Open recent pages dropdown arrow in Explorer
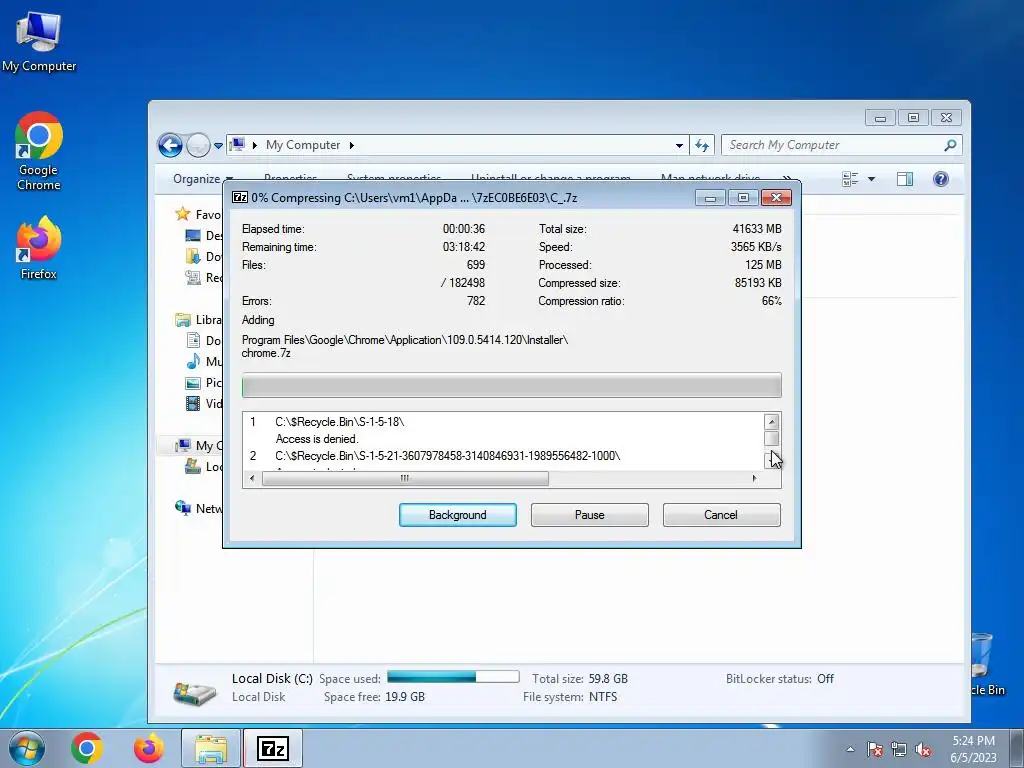This screenshot has width=1024, height=768. point(218,146)
